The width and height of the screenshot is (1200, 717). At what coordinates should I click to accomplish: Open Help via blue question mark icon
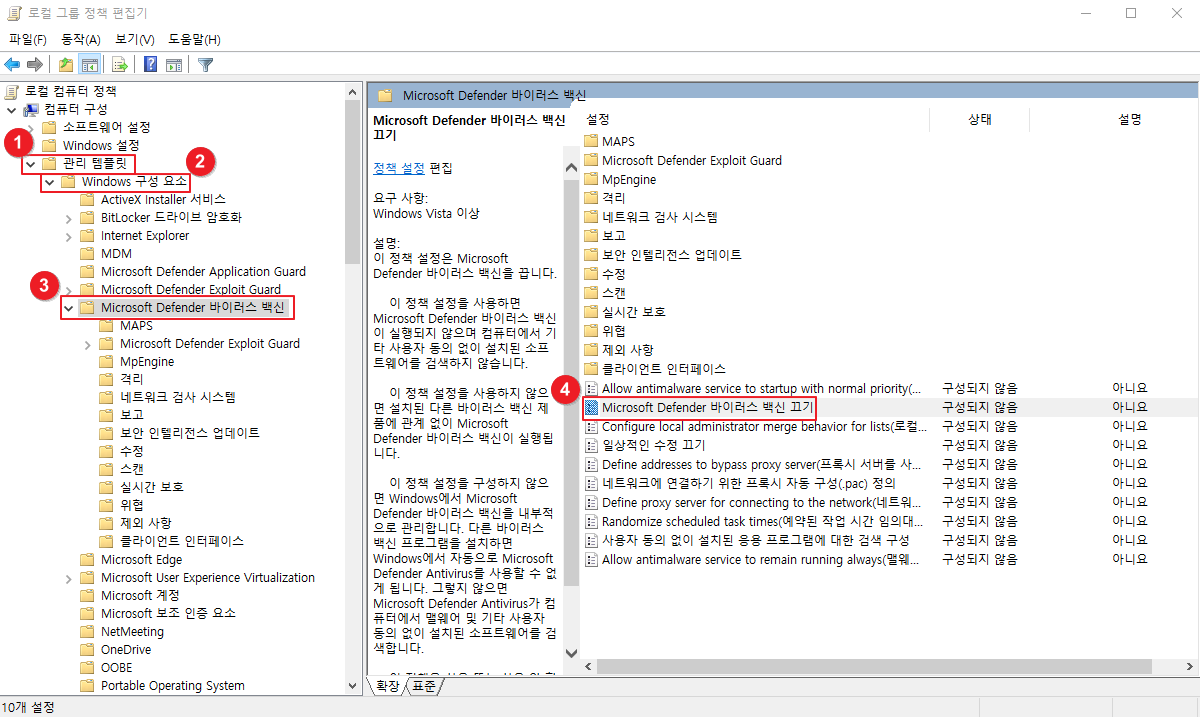coord(151,64)
